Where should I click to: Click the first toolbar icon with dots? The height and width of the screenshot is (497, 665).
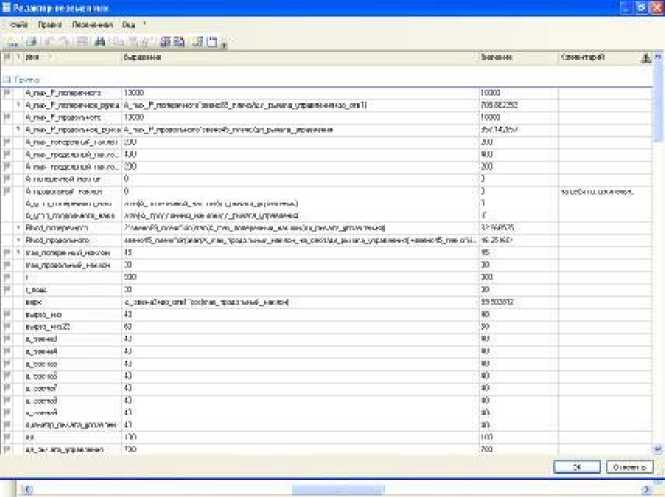13,42
